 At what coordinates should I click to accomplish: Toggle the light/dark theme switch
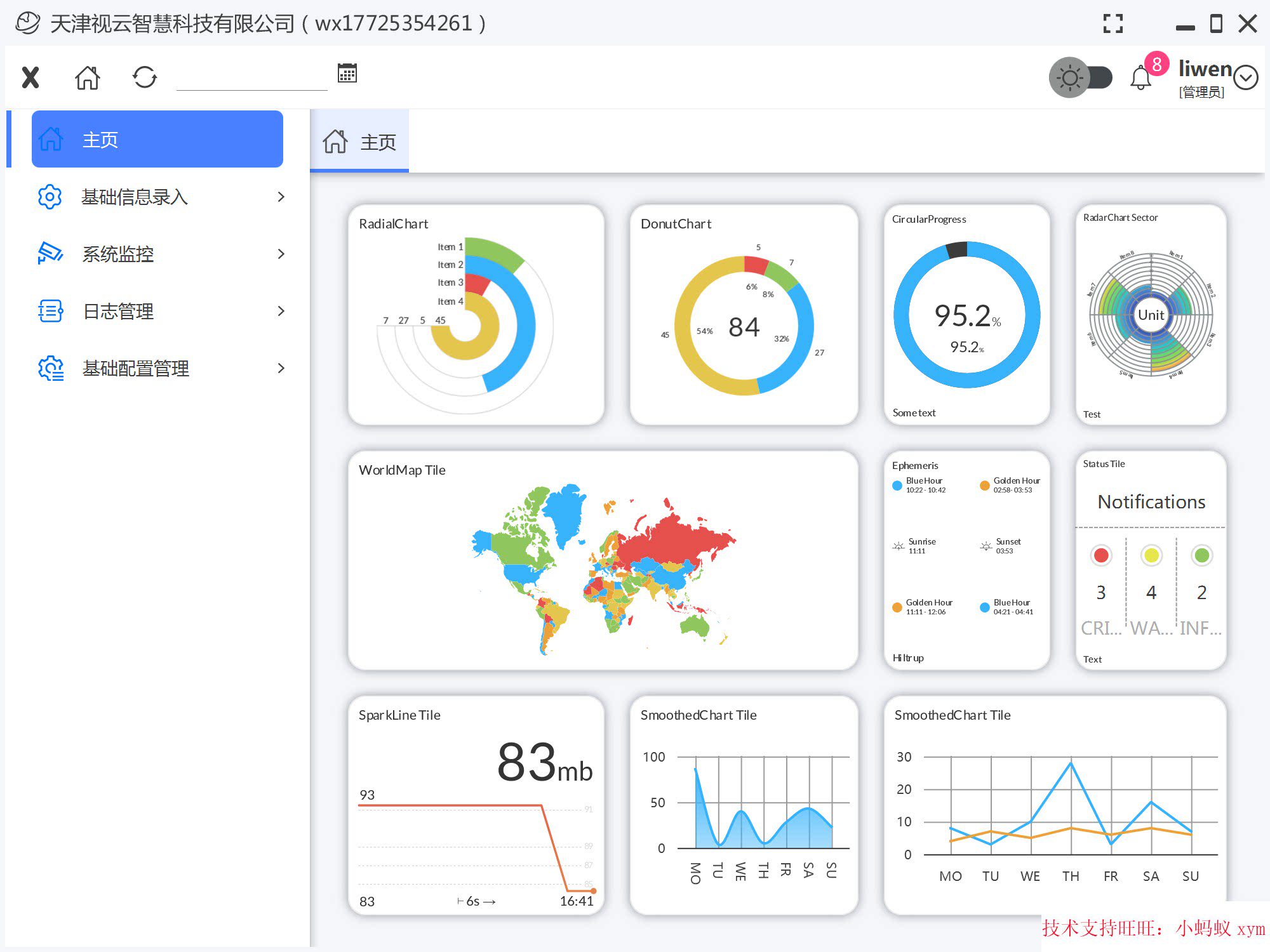[1079, 77]
